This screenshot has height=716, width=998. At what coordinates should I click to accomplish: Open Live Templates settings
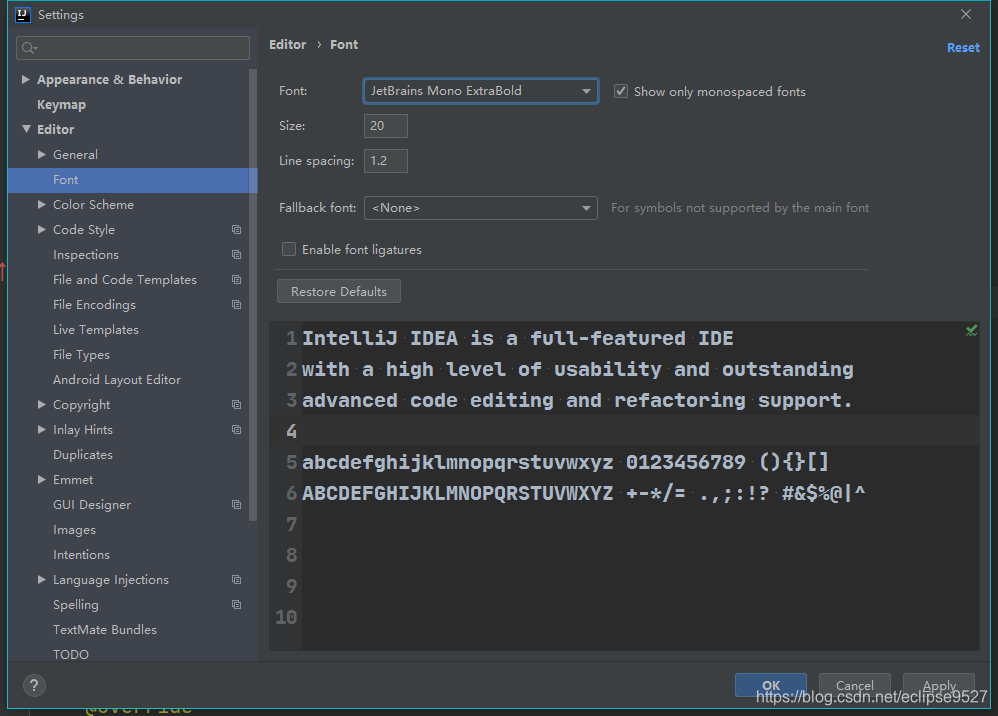click(x=95, y=330)
